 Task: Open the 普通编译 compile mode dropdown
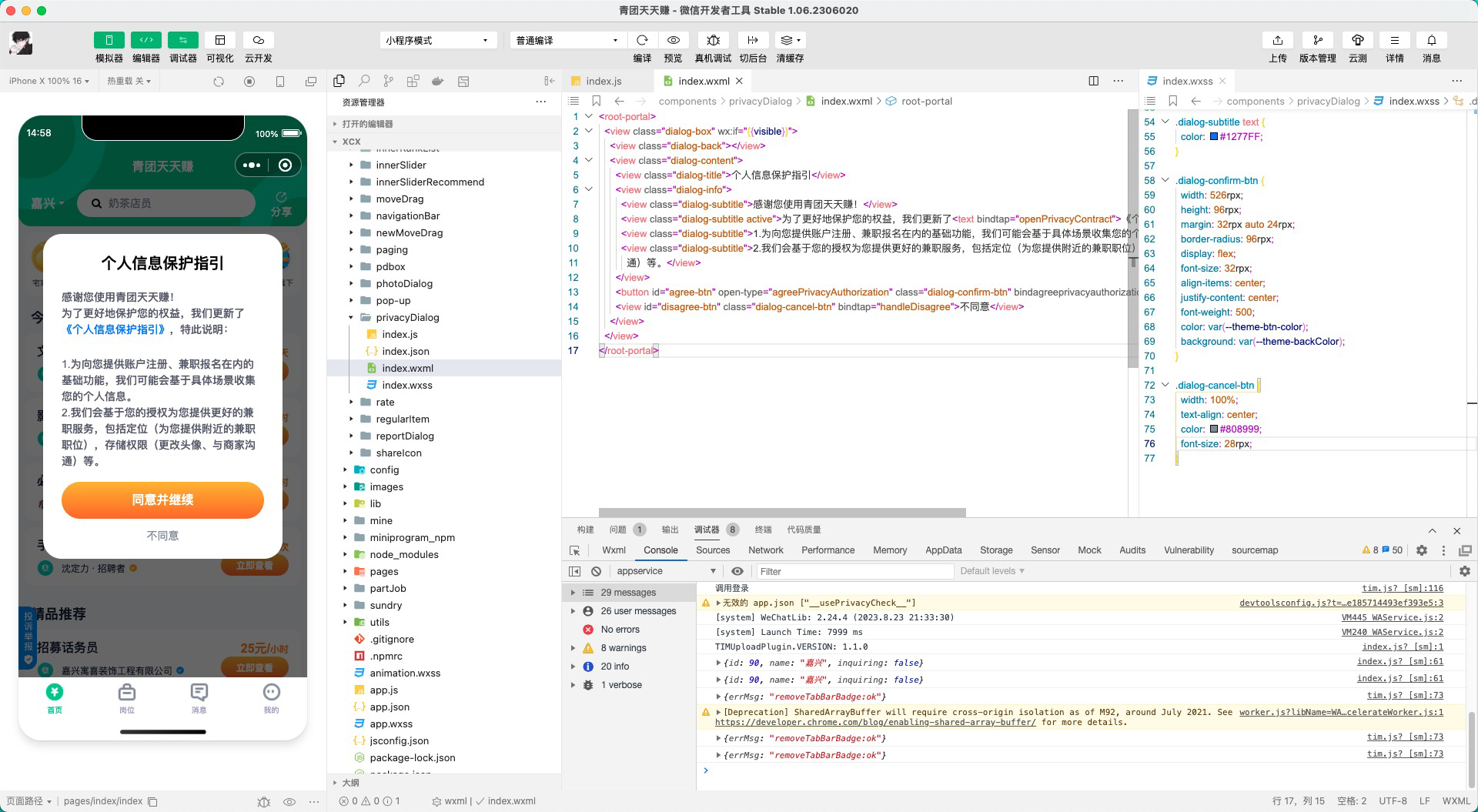click(567, 40)
